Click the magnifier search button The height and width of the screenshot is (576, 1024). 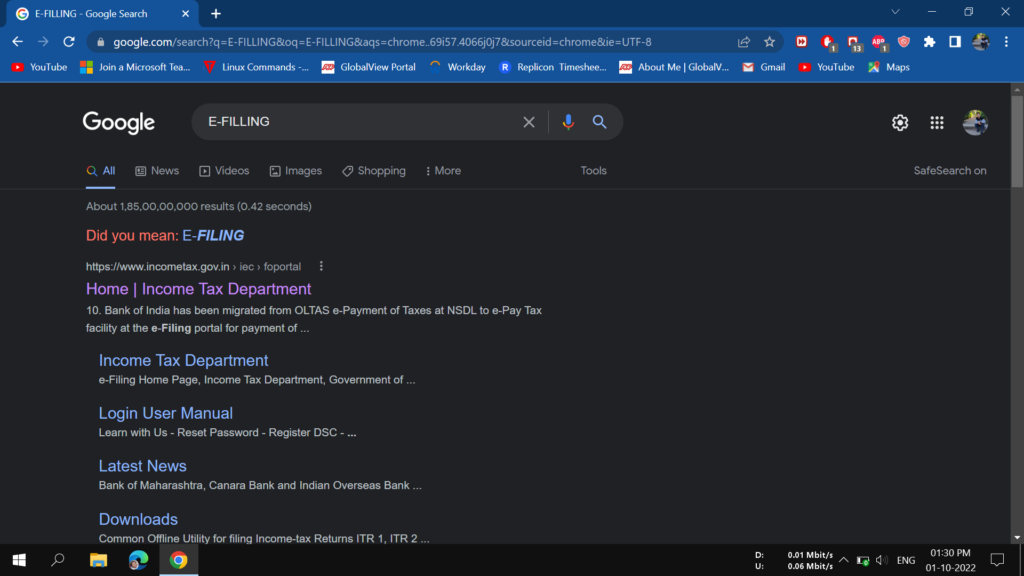click(x=600, y=122)
